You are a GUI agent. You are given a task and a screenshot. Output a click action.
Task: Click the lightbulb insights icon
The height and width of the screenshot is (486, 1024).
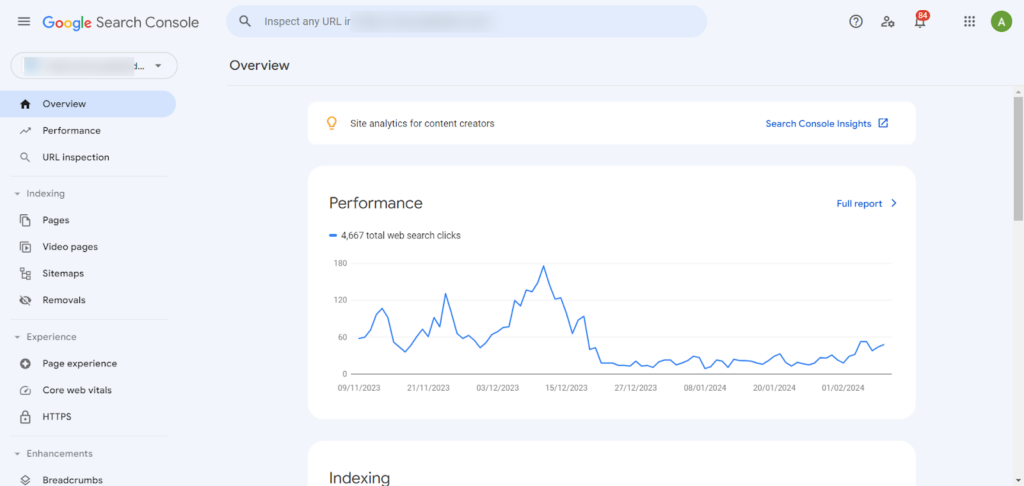point(332,124)
